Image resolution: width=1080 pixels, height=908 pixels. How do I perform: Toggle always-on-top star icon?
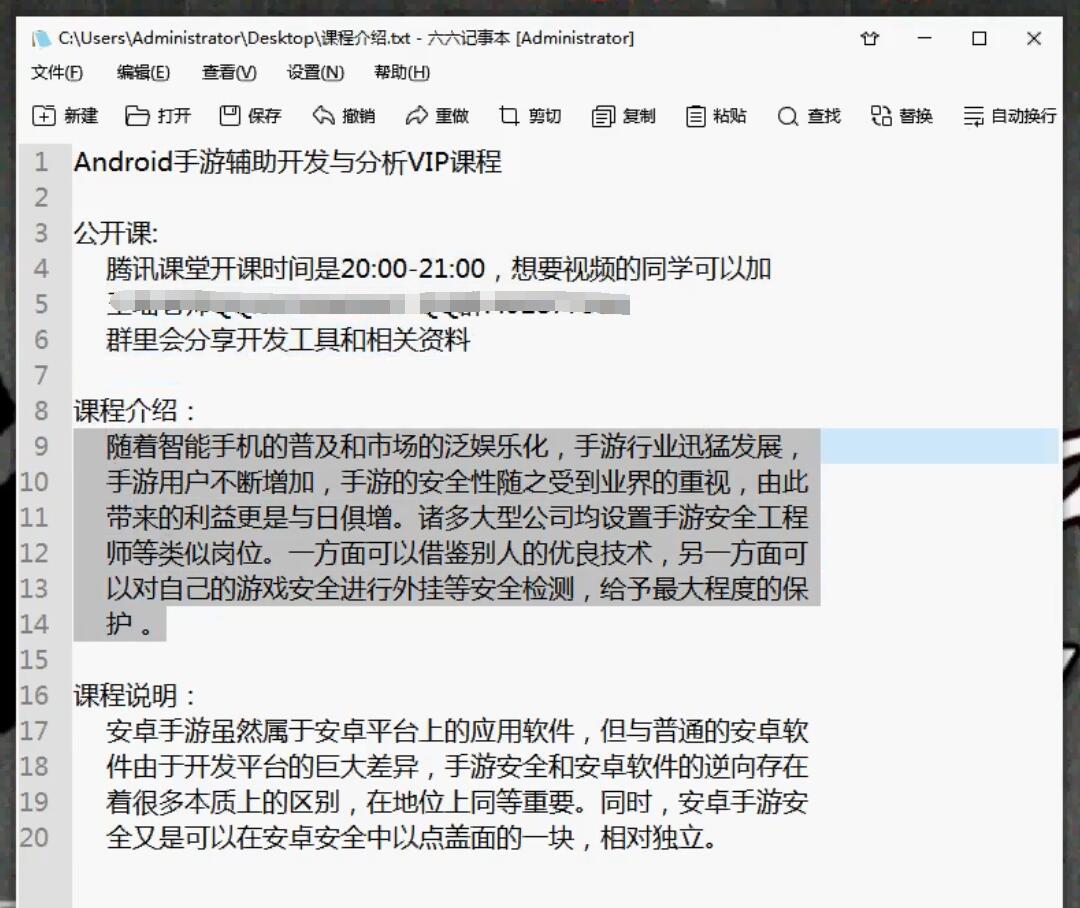[x=869, y=38]
